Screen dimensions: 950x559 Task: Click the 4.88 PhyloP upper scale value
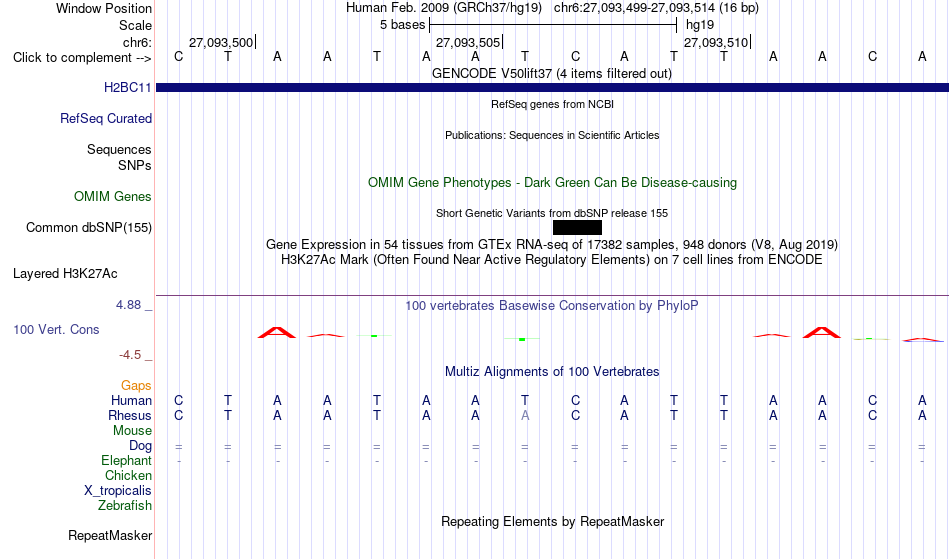pyautogui.click(x=128, y=305)
